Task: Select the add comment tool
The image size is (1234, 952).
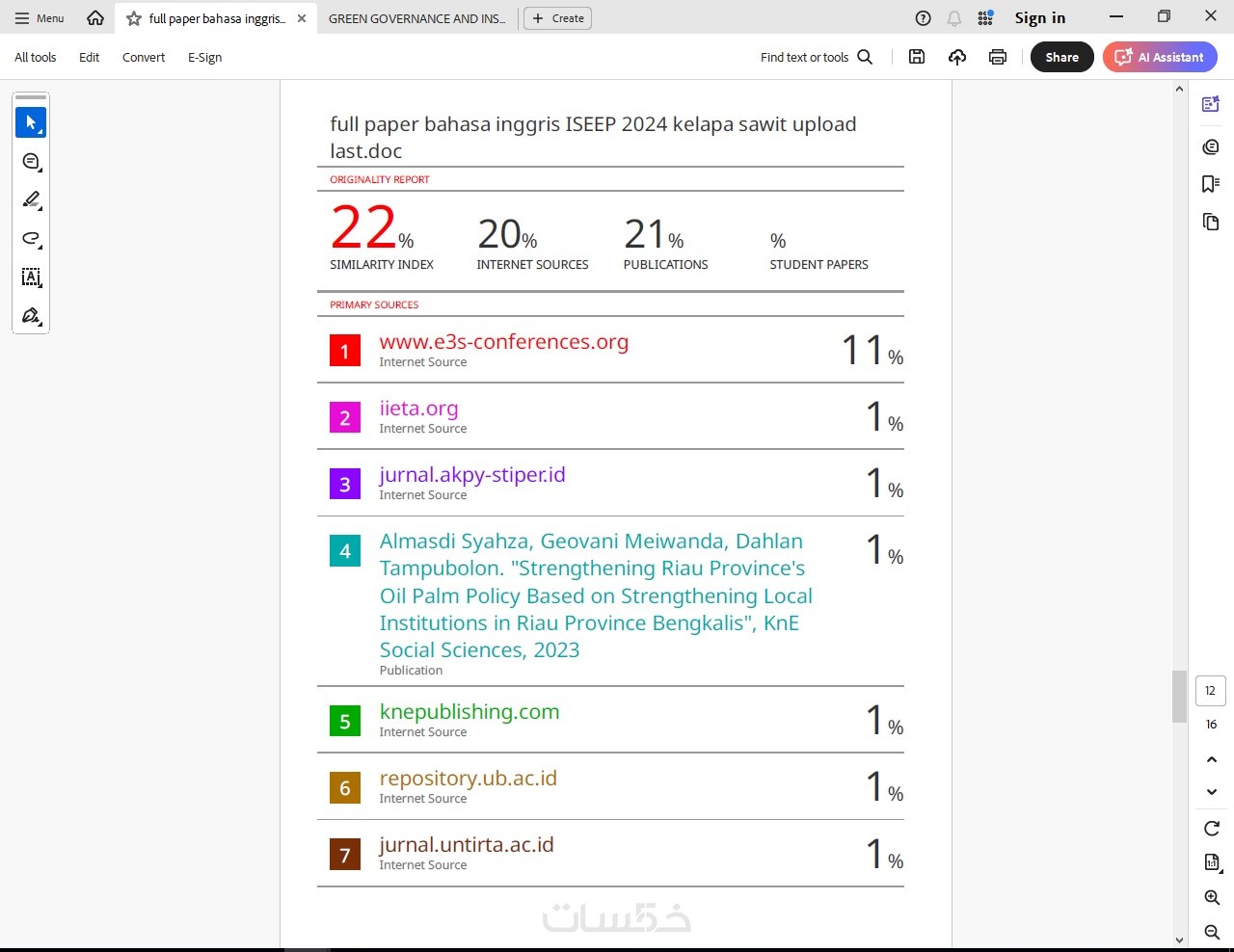Action: pos(31,161)
